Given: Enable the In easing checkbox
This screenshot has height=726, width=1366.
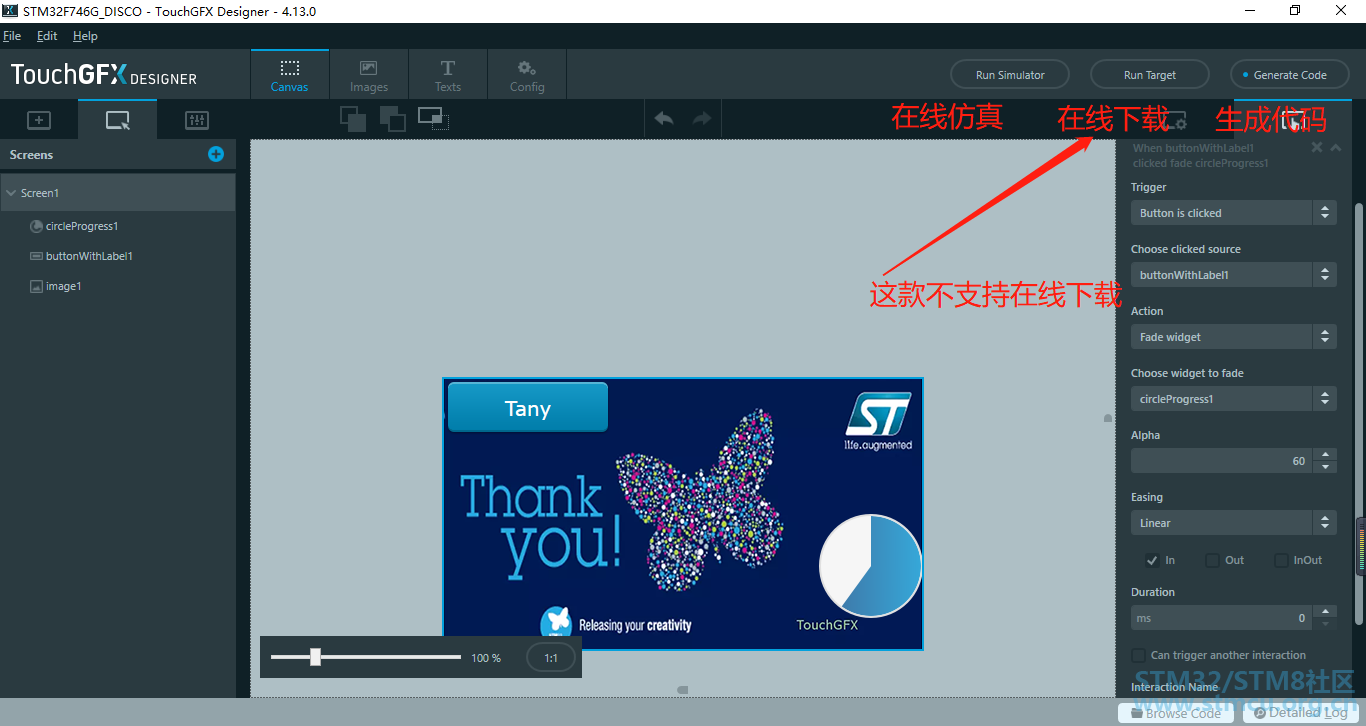Looking at the screenshot, I should tap(1152, 560).
